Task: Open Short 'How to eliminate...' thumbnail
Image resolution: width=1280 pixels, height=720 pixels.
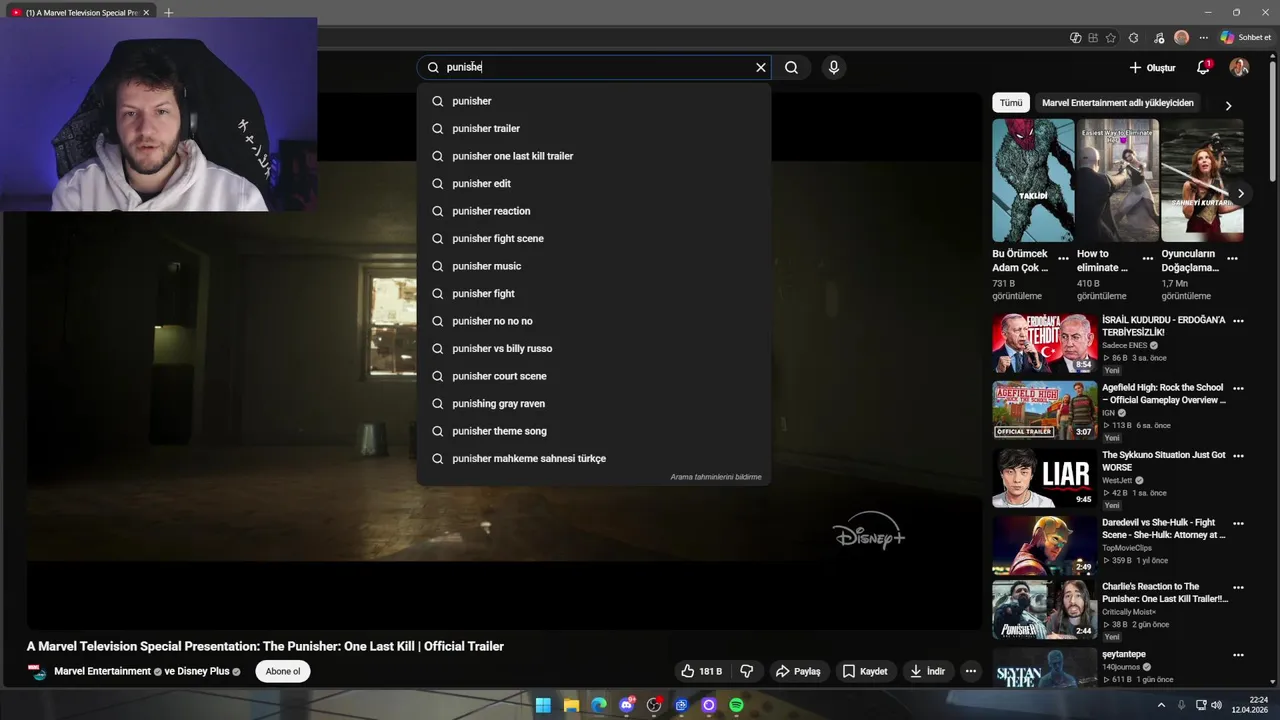Action: pos(1117,180)
